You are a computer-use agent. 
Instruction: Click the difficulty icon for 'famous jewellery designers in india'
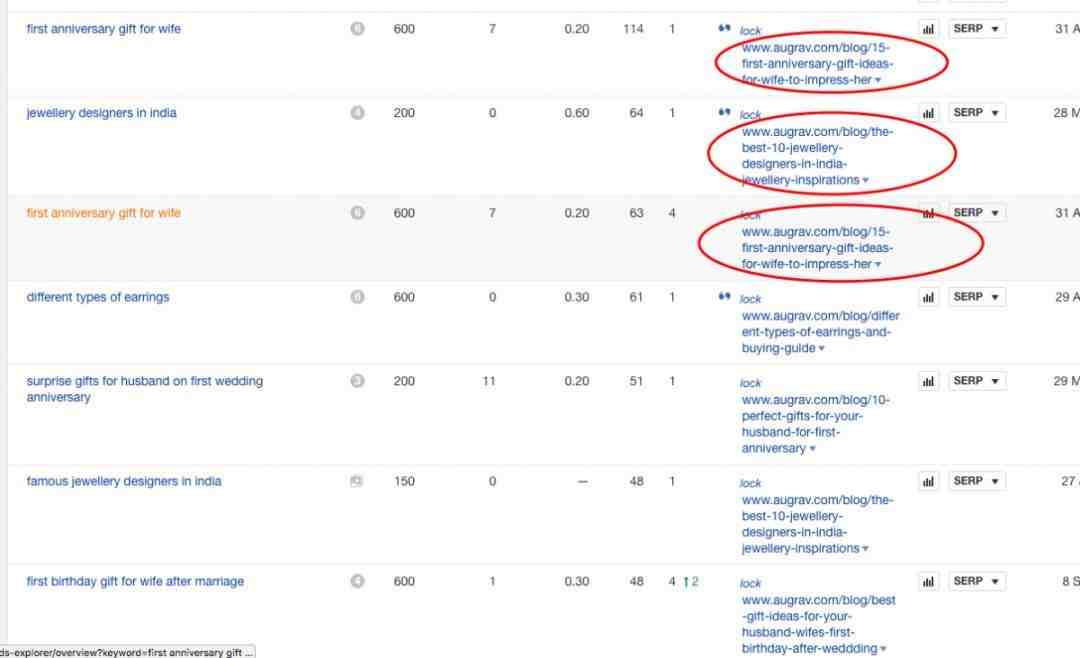click(356, 482)
